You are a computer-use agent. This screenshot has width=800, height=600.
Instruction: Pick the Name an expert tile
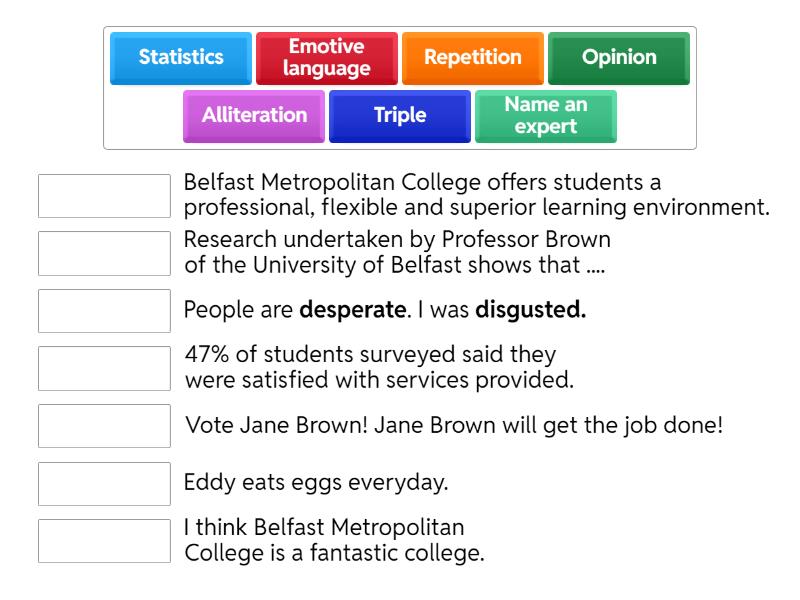tap(546, 116)
